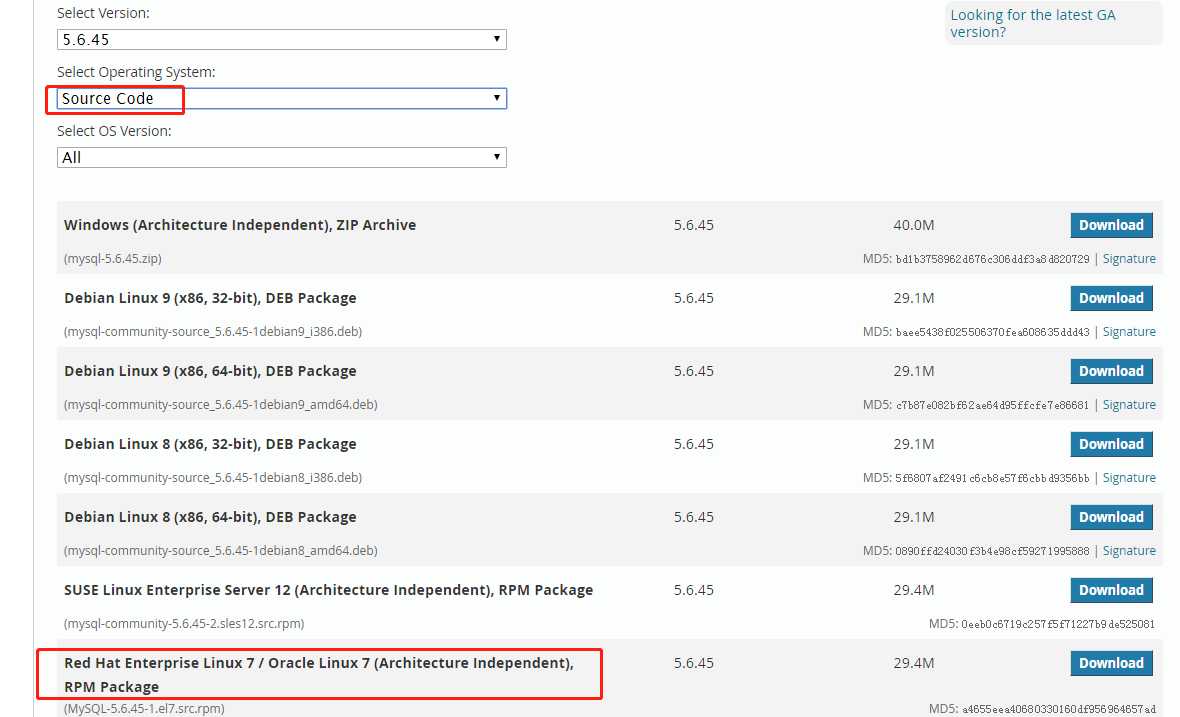The height and width of the screenshot is (717, 1180).
Task: Open the Select OS Version dropdown showing All
Action: 281,157
